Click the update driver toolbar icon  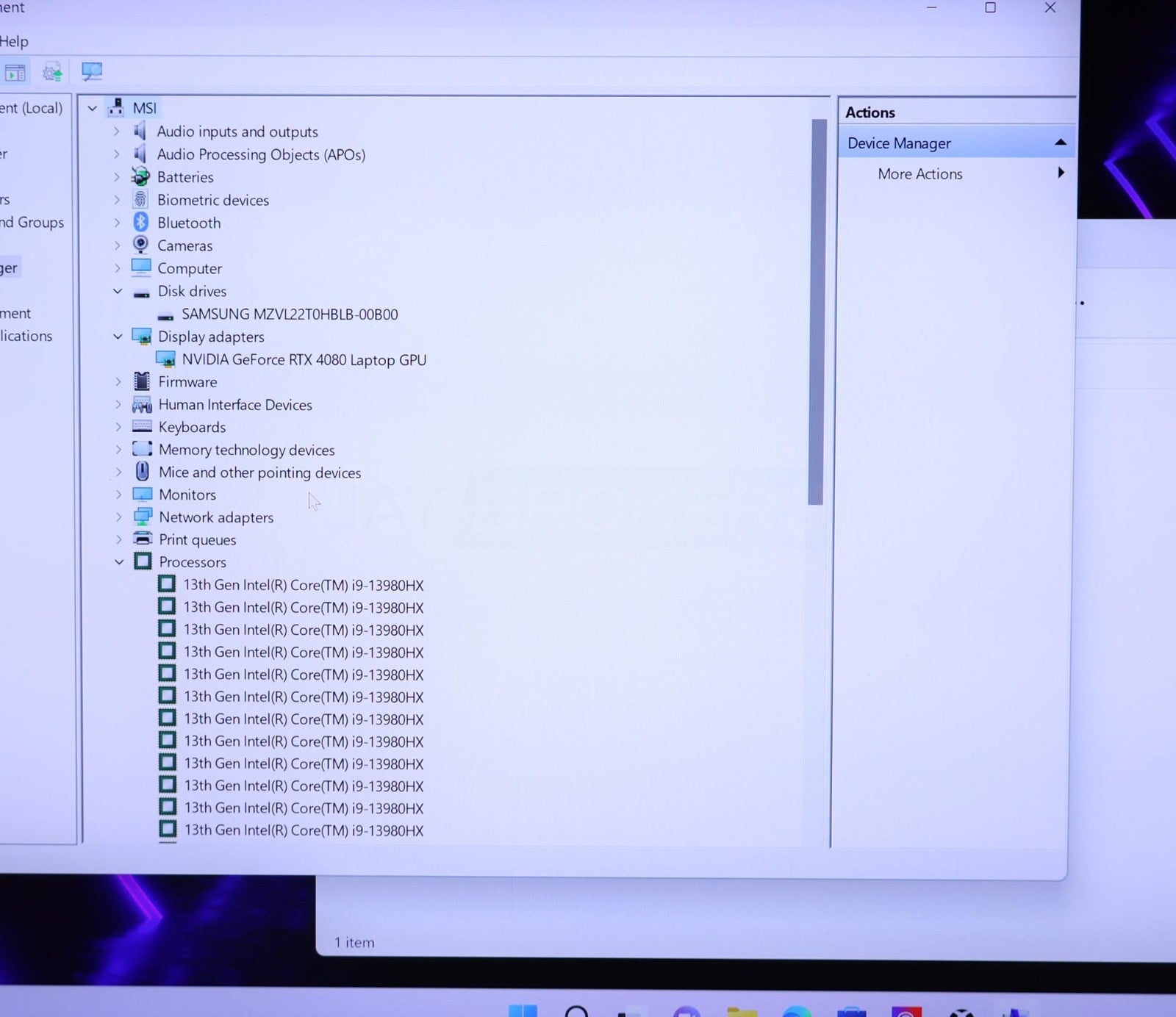(52, 72)
